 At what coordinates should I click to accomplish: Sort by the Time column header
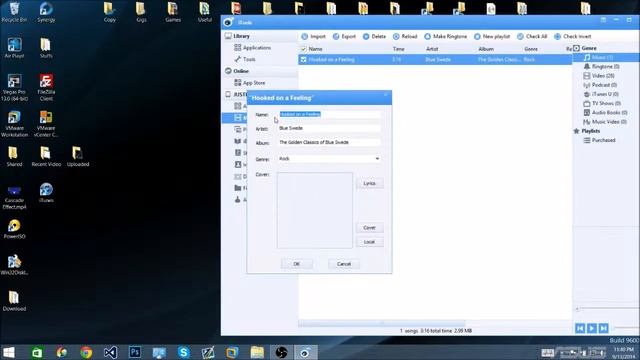(x=398, y=49)
